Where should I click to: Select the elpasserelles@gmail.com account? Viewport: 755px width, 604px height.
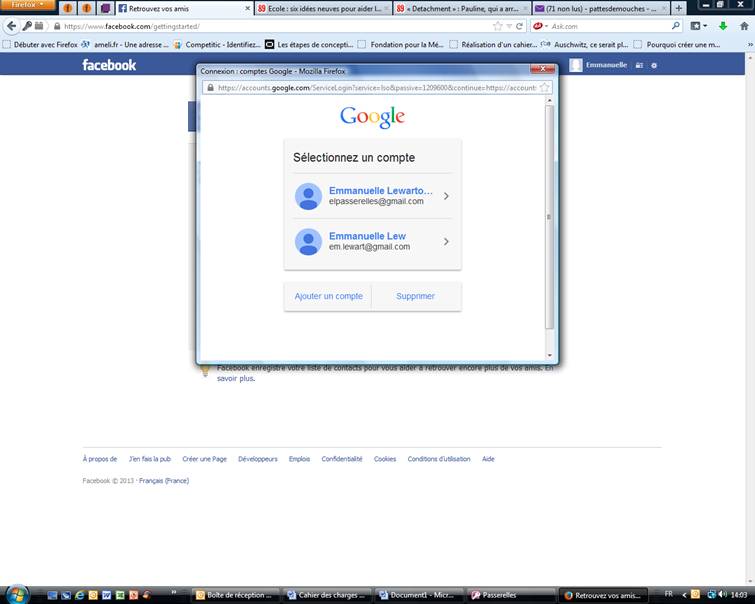pos(372,196)
